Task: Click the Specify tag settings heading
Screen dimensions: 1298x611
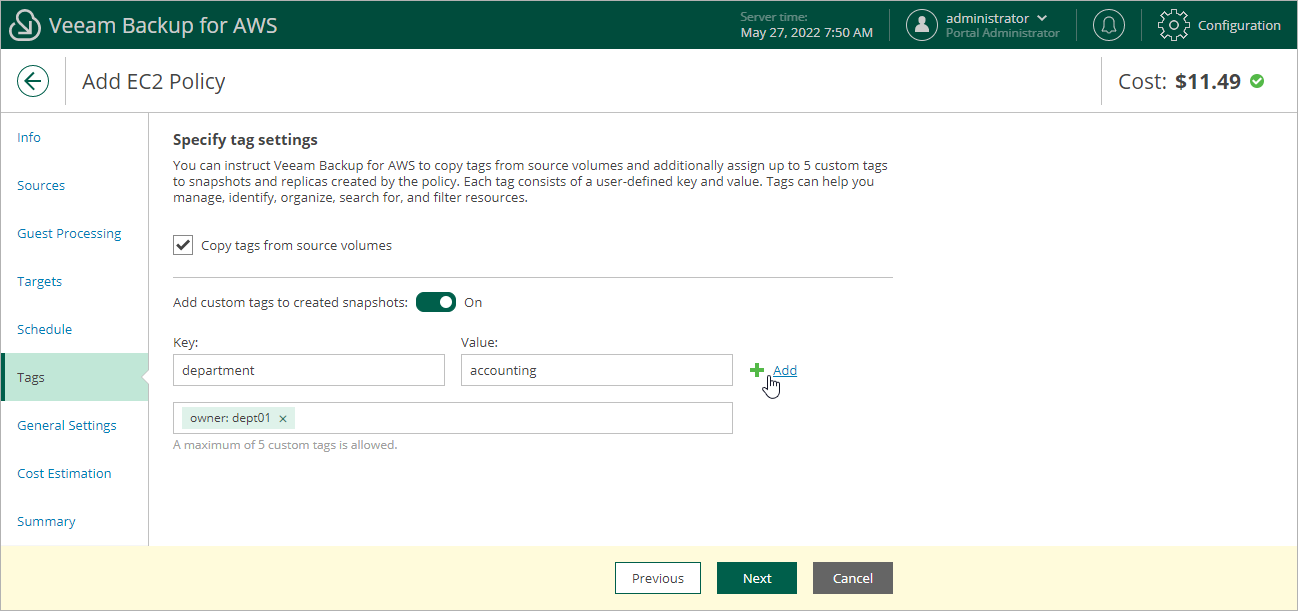Action: coord(245,139)
